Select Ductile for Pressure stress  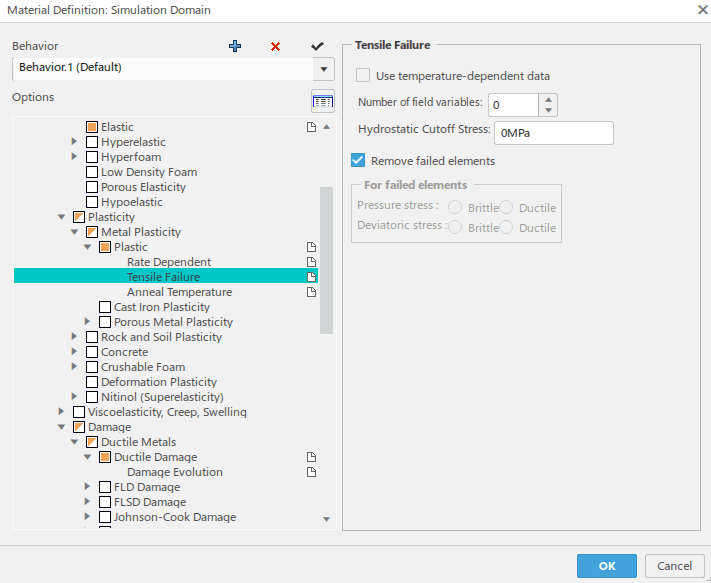point(506,208)
